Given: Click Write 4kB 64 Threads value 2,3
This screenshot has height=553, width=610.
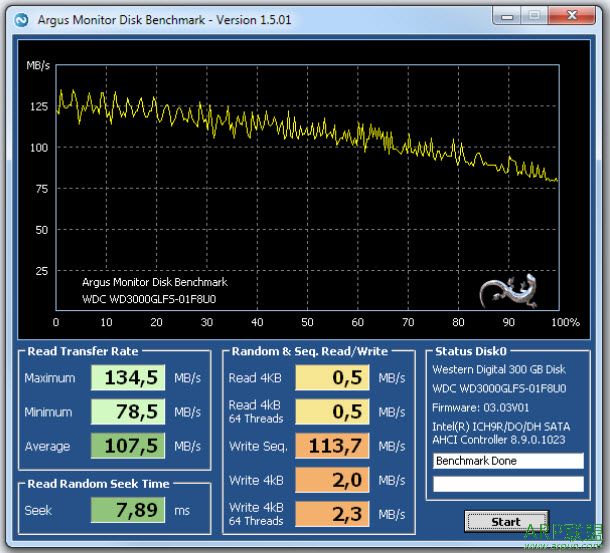Looking at the screenshot, I should 333,515.
